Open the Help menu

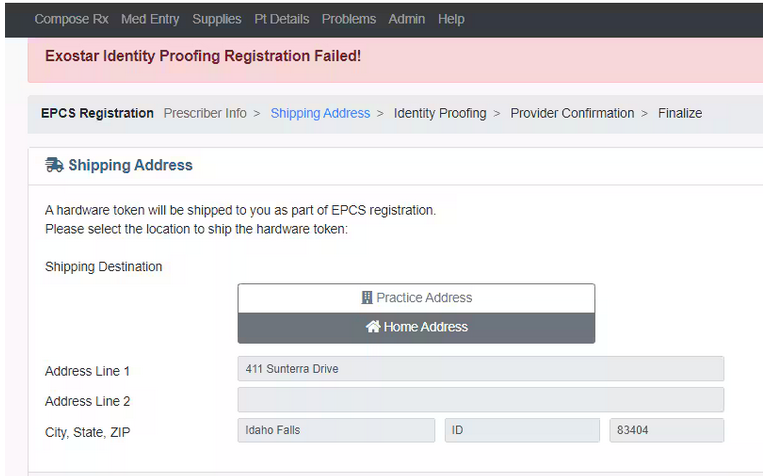(451, 19)
